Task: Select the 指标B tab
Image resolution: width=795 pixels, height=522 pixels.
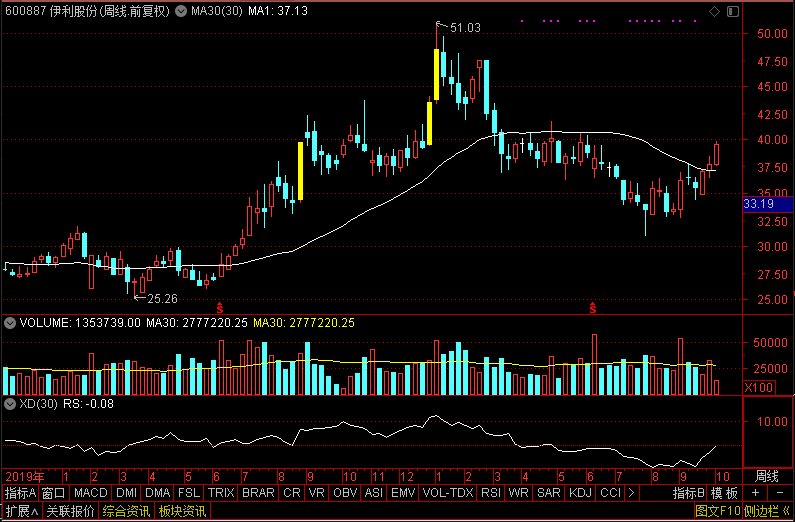Action: [x=689, y=493]
